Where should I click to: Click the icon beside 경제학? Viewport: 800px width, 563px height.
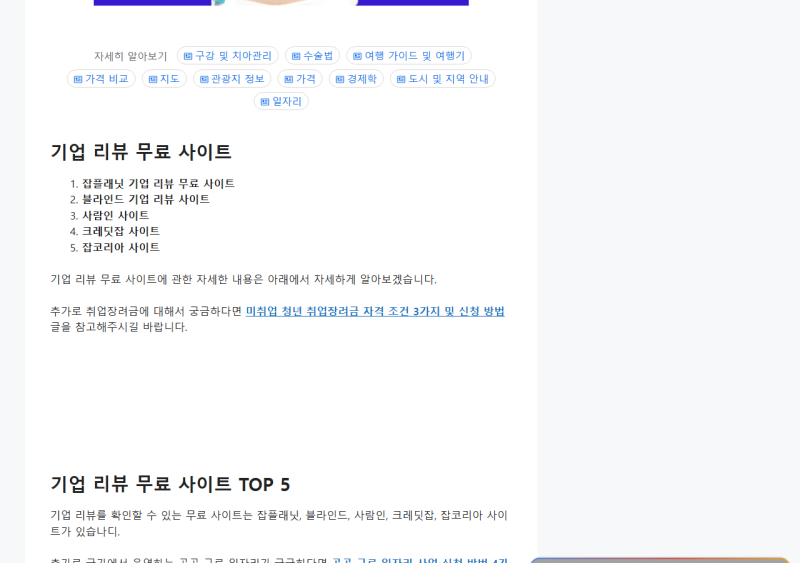(x=339, y=79)
